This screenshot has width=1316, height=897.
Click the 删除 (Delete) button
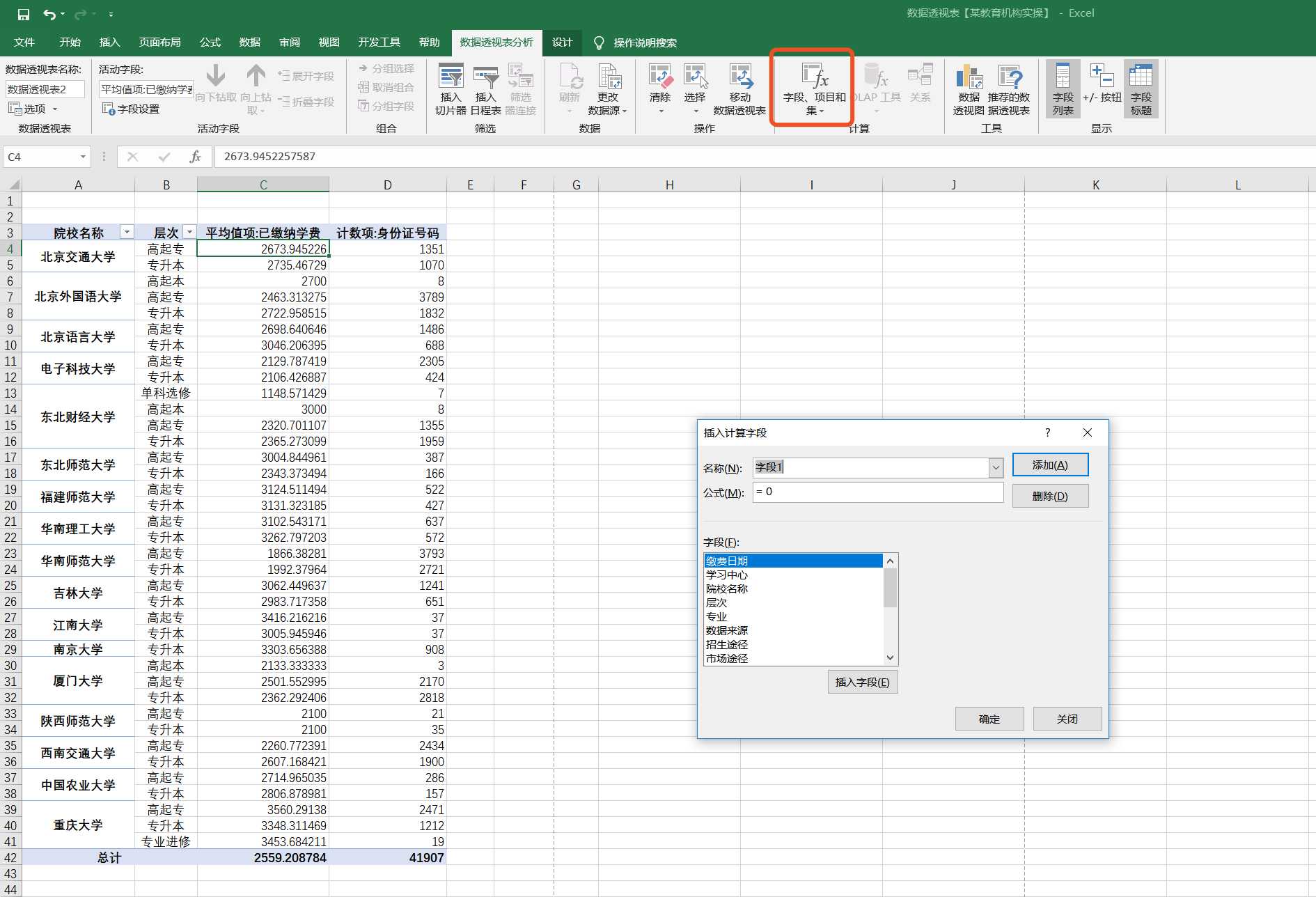point(1050,496)
